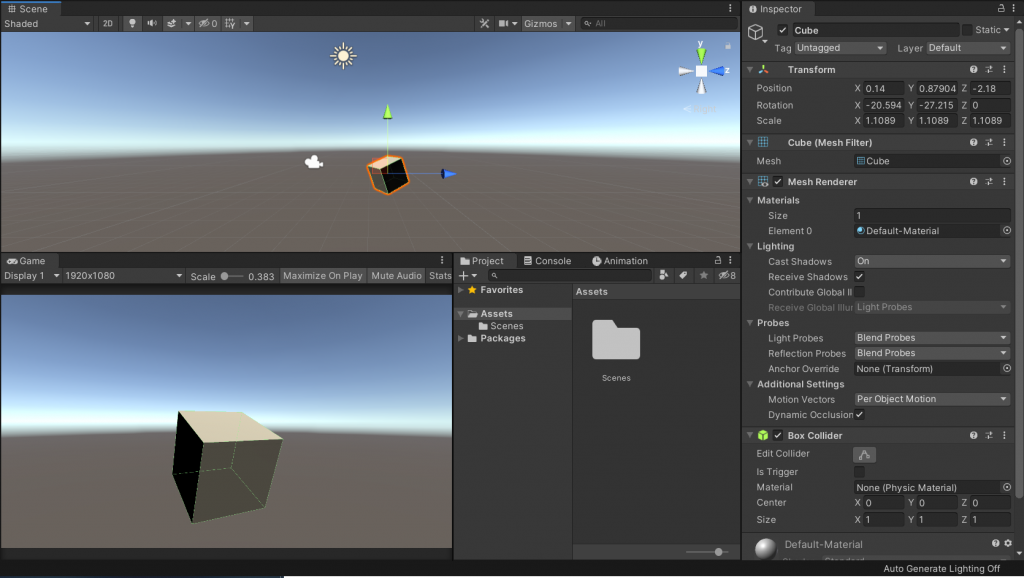1024x578 pixels.
Task: Open the Display 1 dropdown in Game view
Action: [31, 276]
